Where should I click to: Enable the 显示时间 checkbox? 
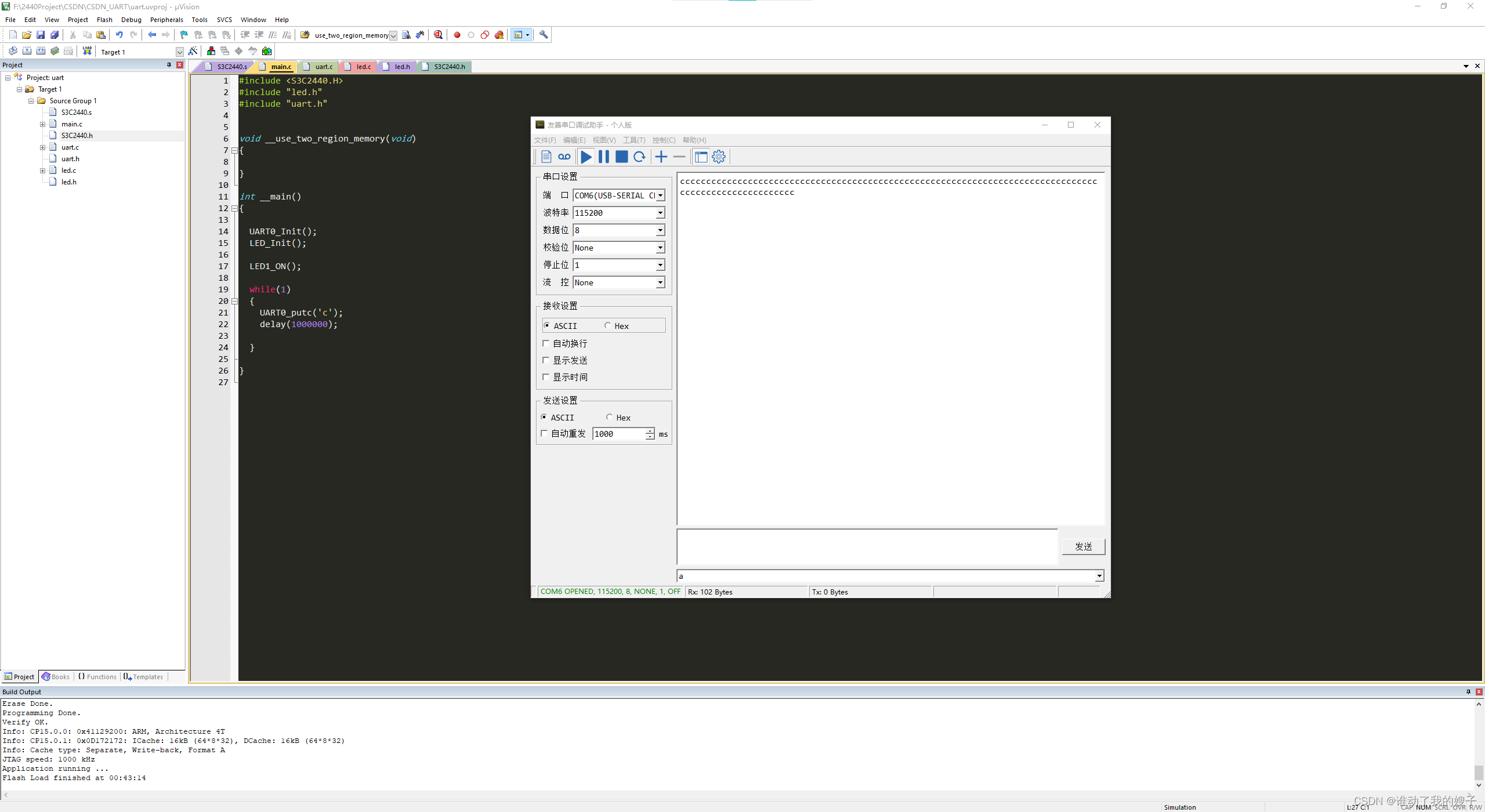coord(546,377)
